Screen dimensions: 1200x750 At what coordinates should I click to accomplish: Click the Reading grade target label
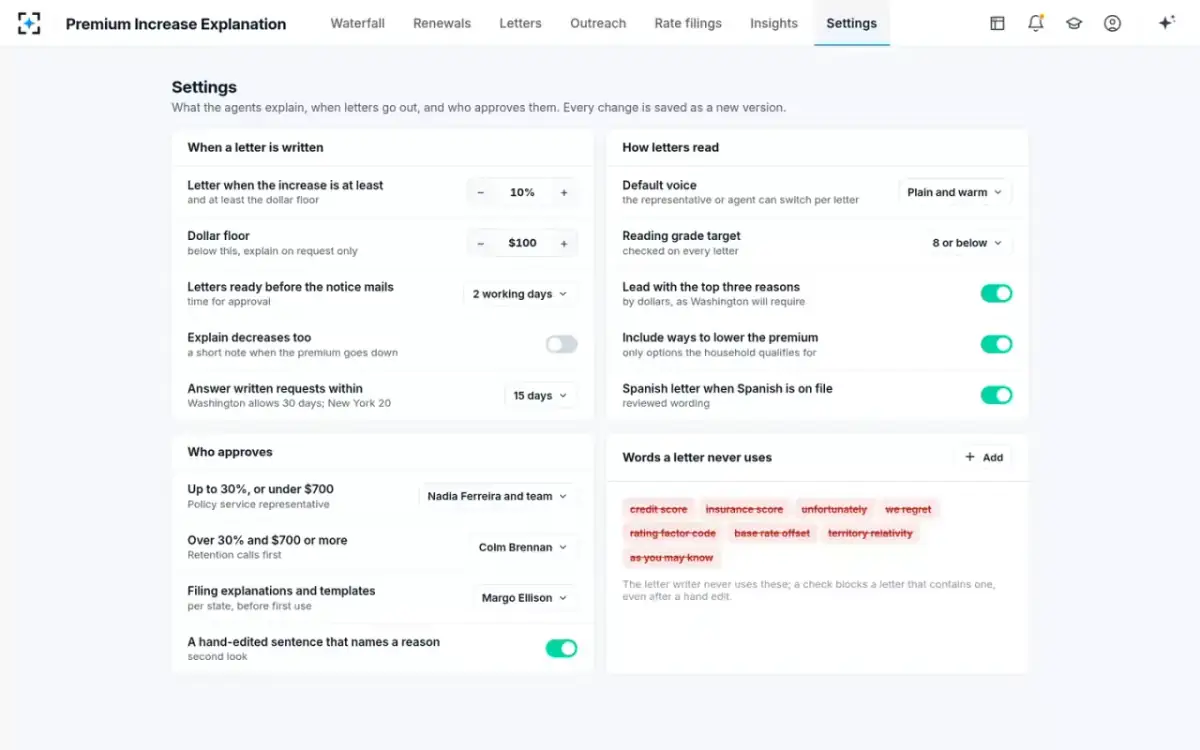[681, 236]
